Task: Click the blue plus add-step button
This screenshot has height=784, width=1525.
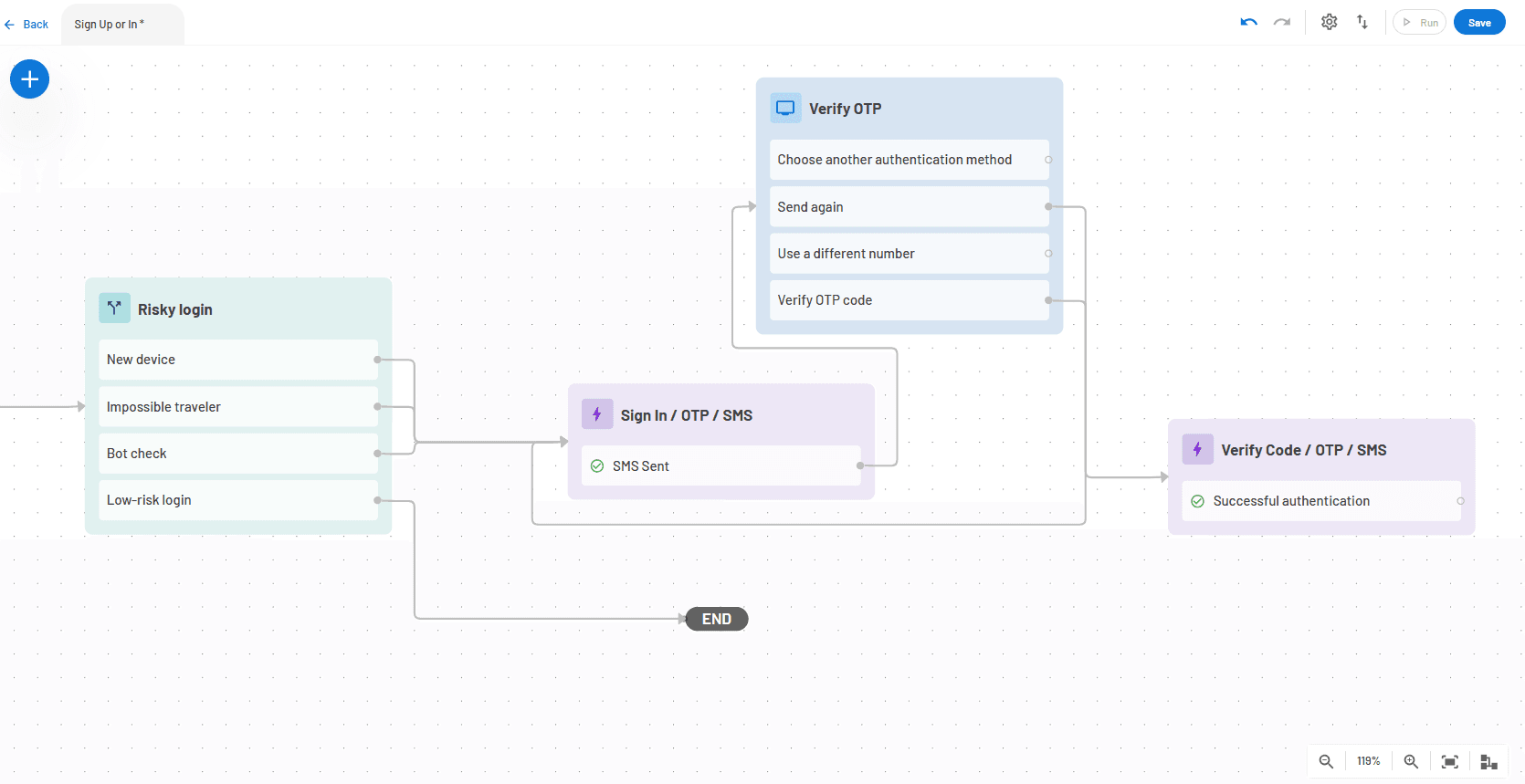Action: coord(29,79)
